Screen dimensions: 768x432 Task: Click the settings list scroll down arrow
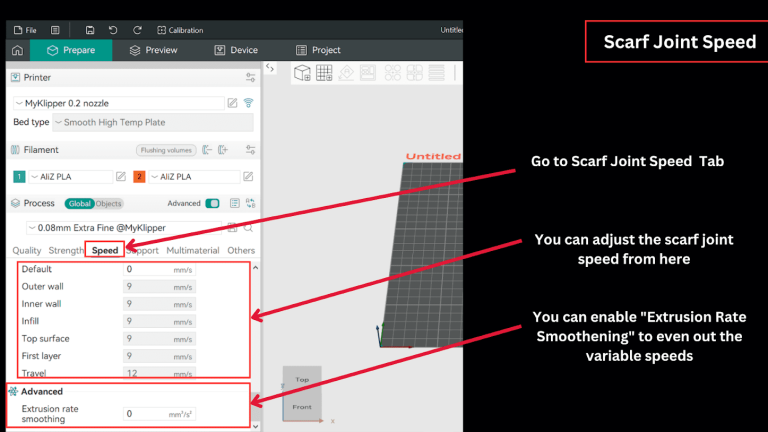[255, 426]
